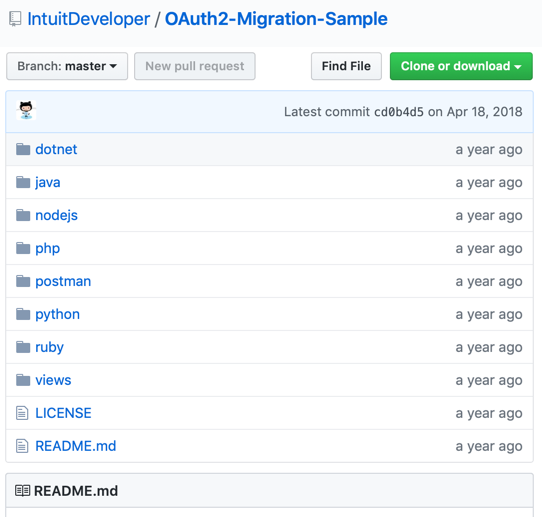Click the views folder icon
Viewport: 542px width, 517px height.
pyautogui.click(x=23, y=380)
